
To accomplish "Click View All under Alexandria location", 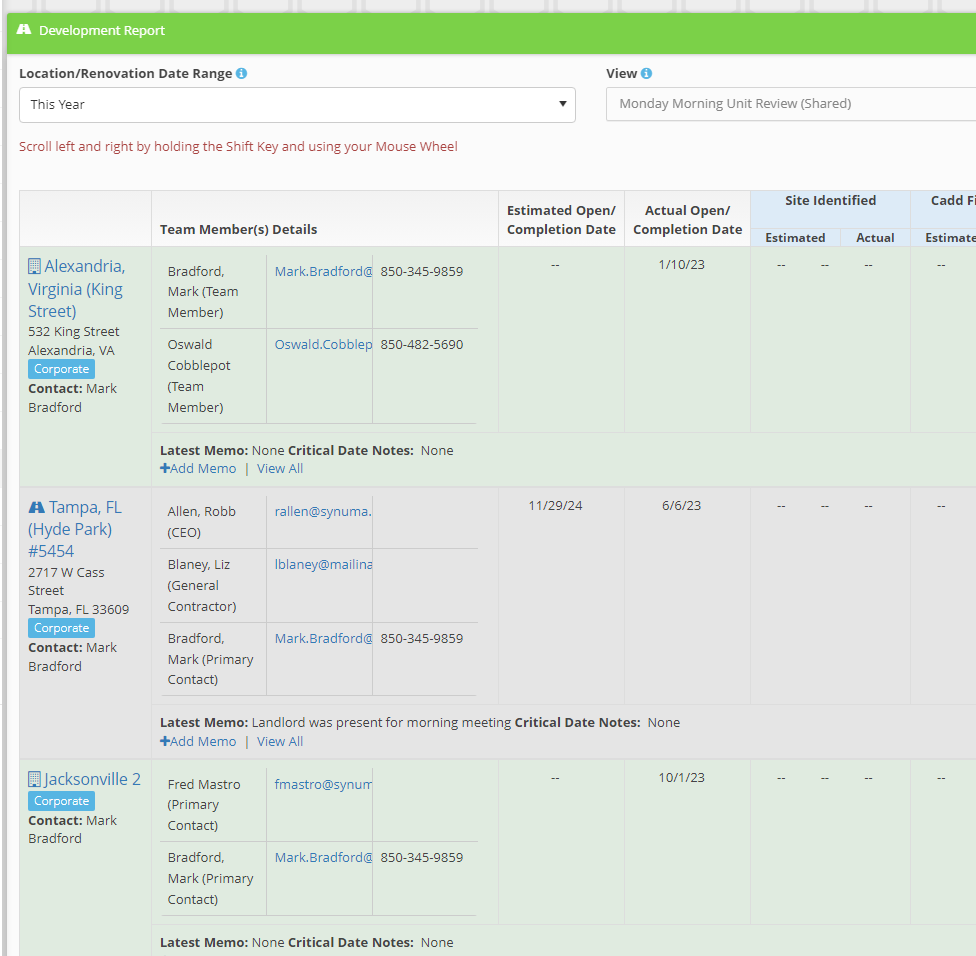I will pos(280,469).
